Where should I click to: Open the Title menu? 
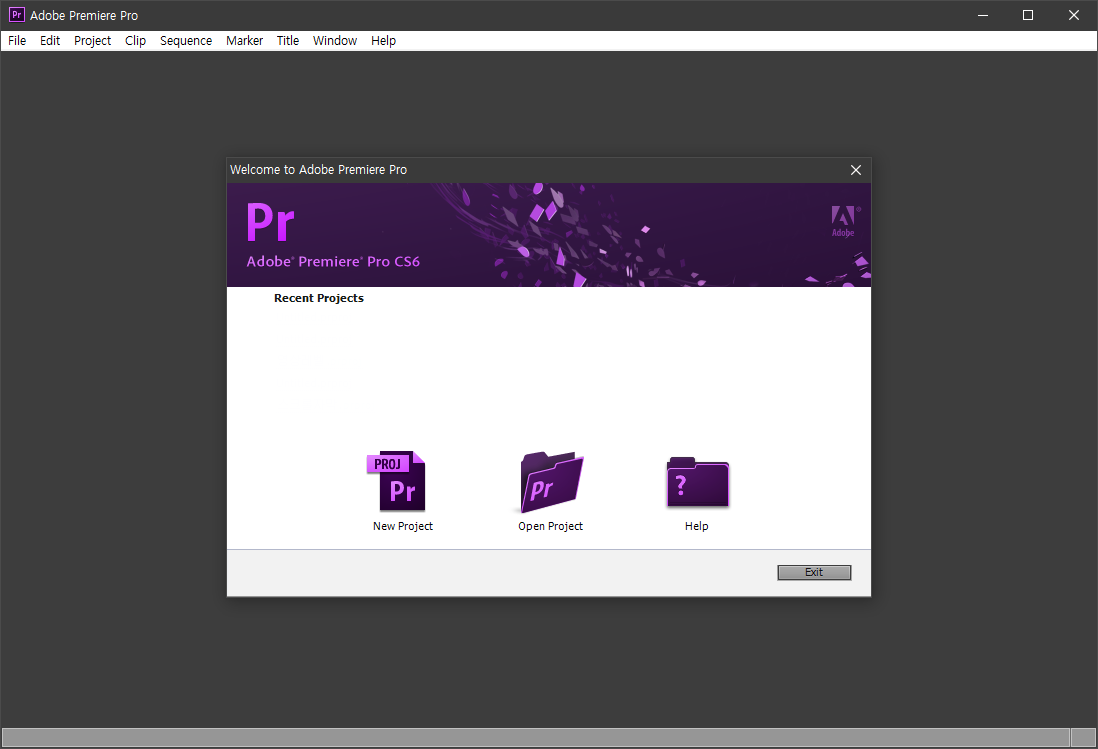(288, 41)
